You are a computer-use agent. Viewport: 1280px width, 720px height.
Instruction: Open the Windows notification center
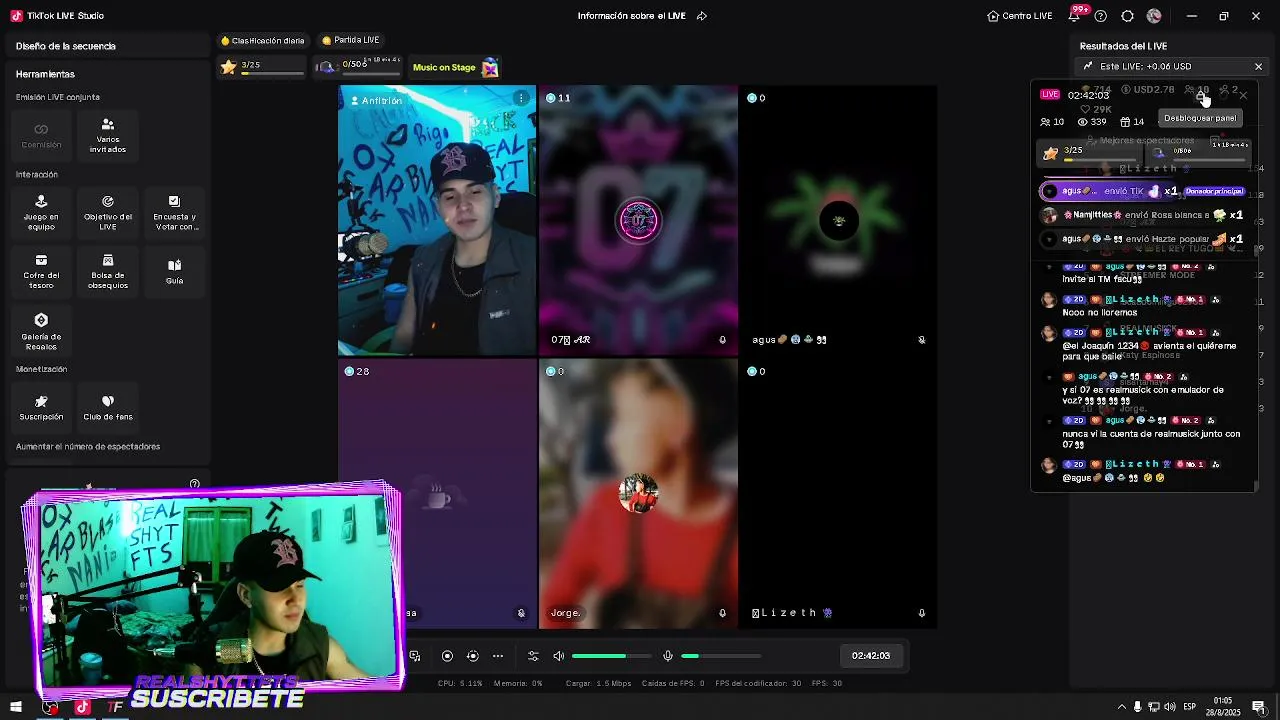tap(1259, 707)
